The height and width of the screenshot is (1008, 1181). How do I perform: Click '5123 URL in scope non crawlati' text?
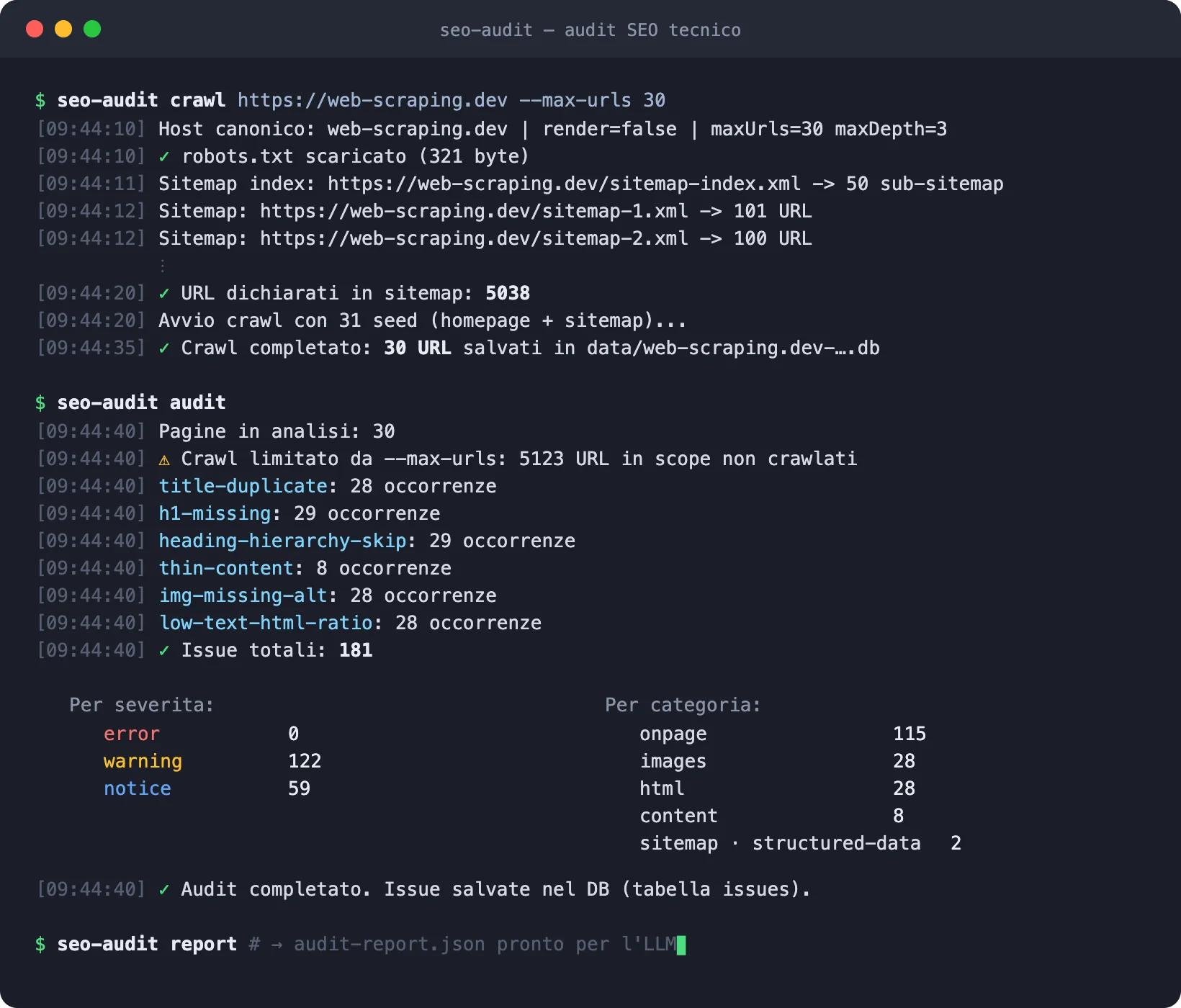688,459
